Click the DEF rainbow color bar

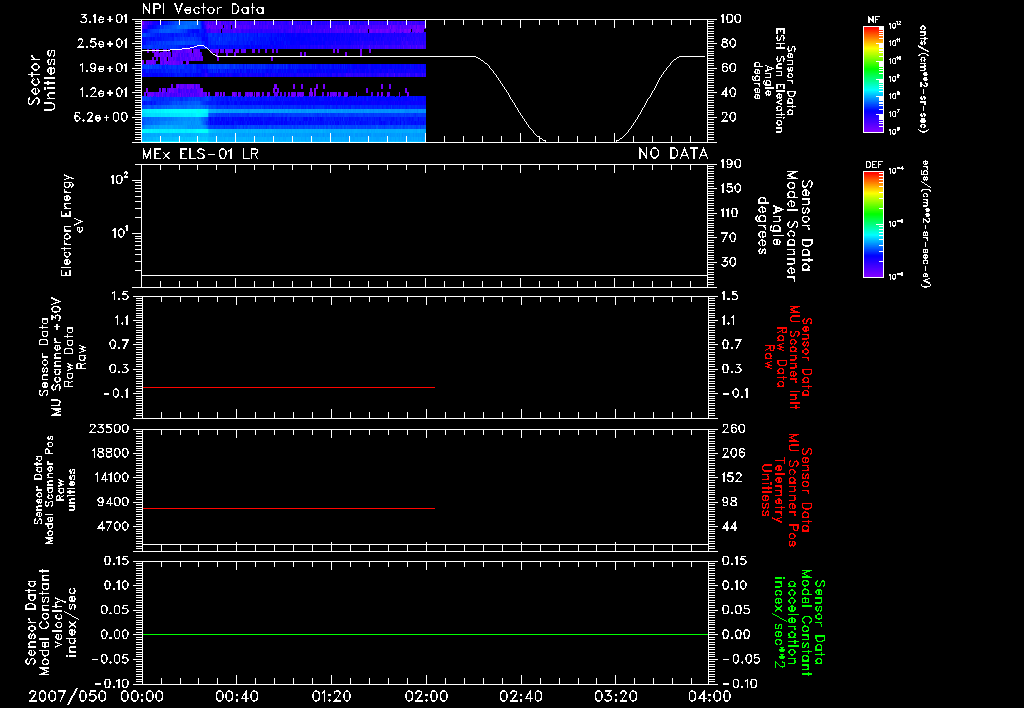[873, 224]
